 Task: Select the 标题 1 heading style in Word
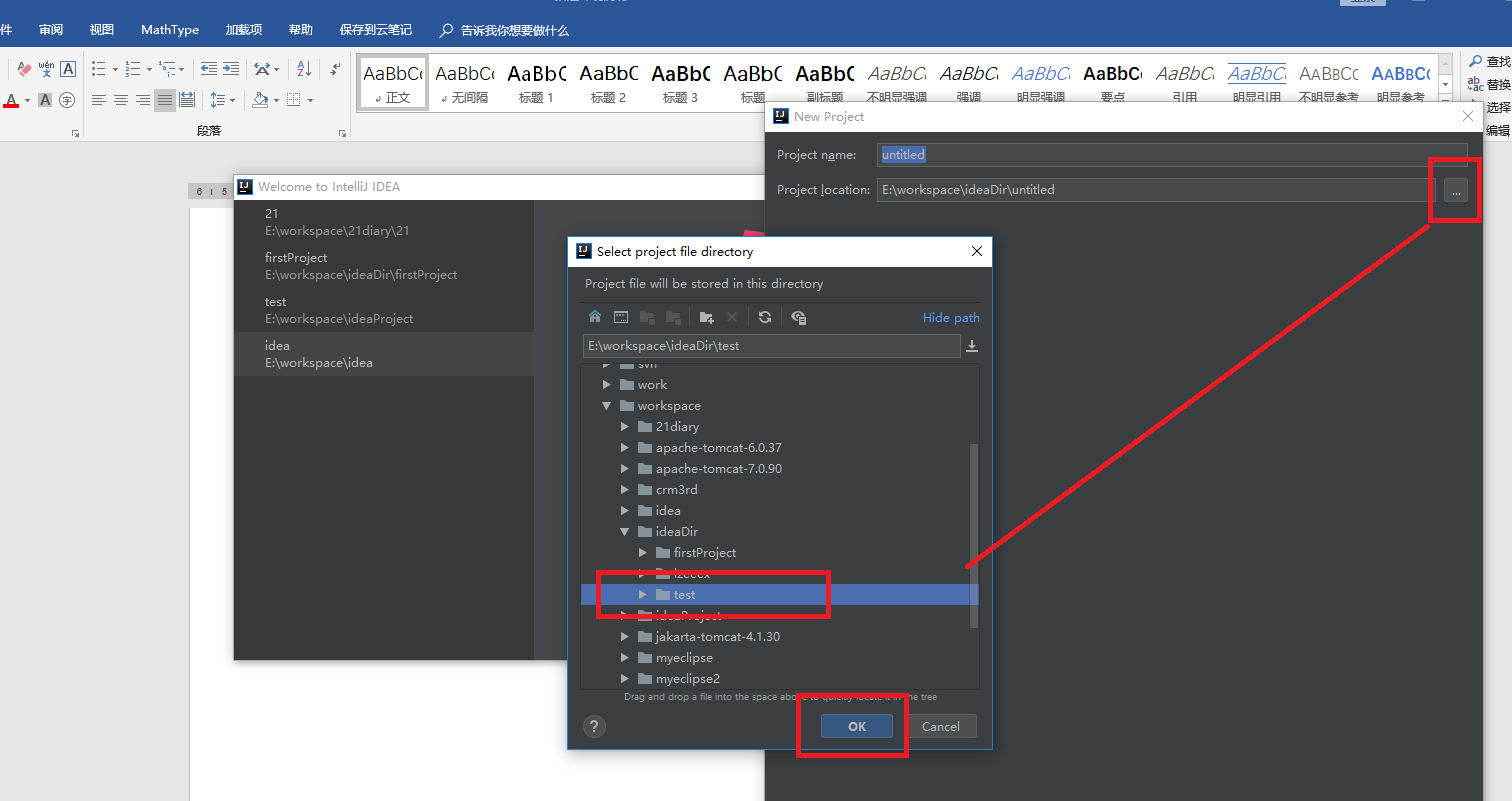click(x=536, y=81)
